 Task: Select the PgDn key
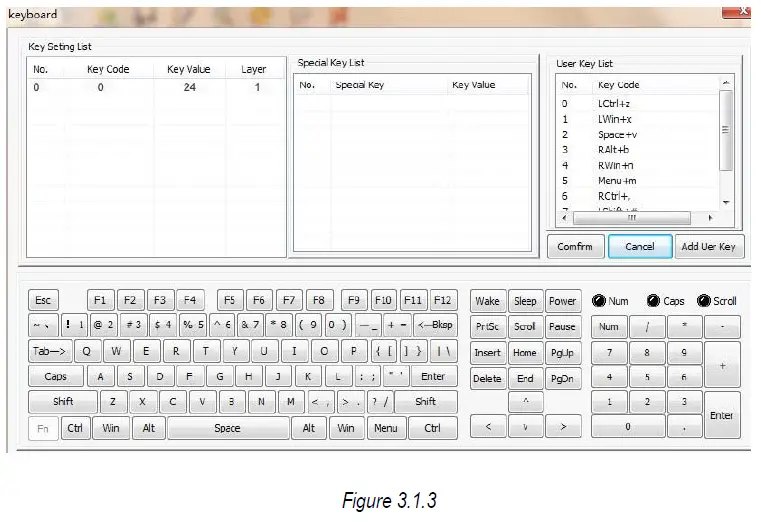563,378
